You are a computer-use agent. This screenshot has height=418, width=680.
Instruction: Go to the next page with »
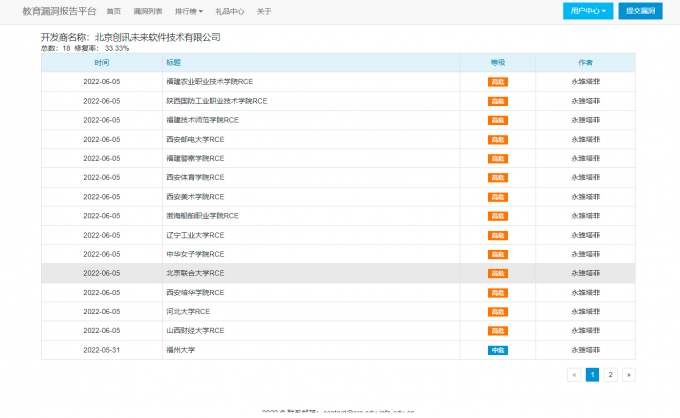(628, 375)
